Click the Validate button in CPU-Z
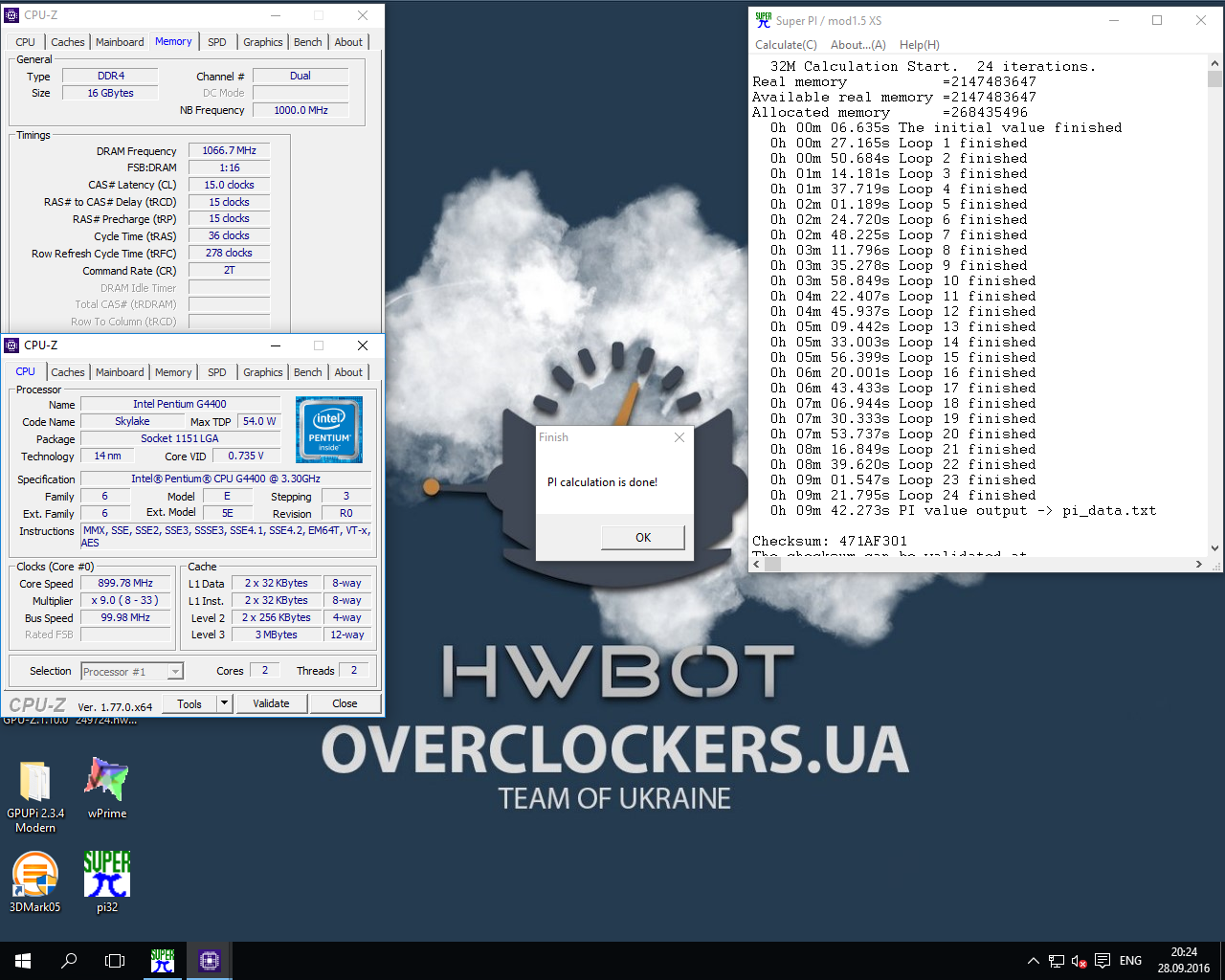The image size is (1225, 980). click(x=271, y=703)
